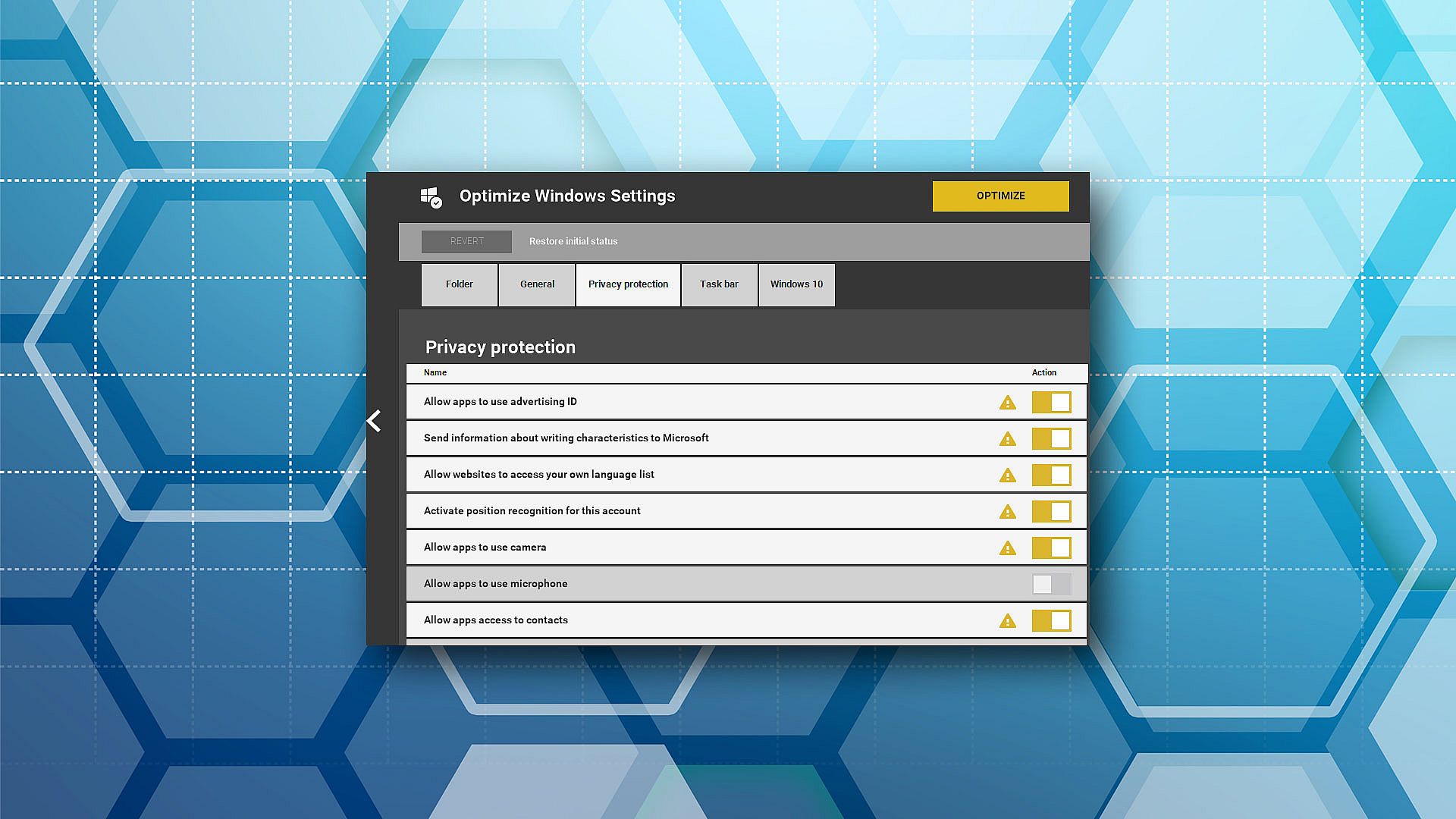Enable Allow apps to use microphone switch

coord(1051,584)
